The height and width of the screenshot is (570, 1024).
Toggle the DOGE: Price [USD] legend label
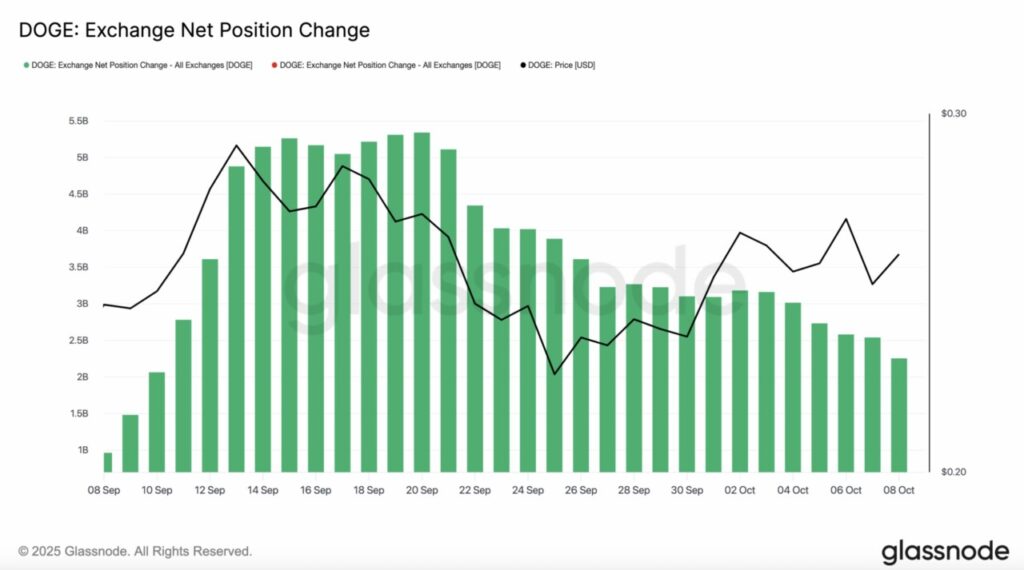[x=563, y=65]
